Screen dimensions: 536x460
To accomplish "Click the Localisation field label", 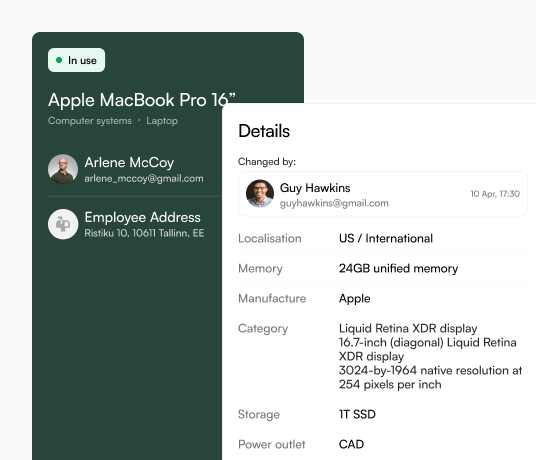I will click(270, 239).
